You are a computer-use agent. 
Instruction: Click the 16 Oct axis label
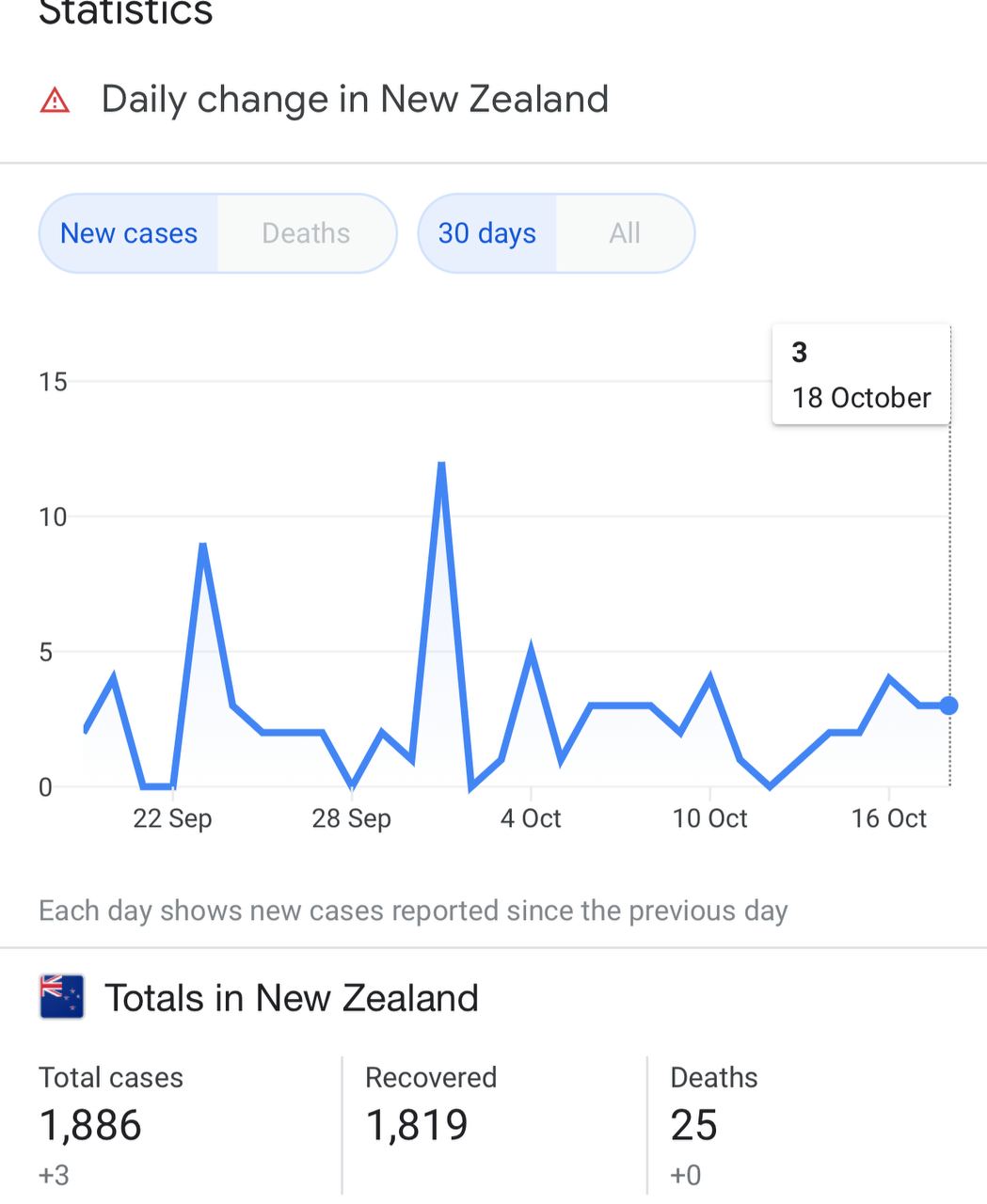pos(889,818)
